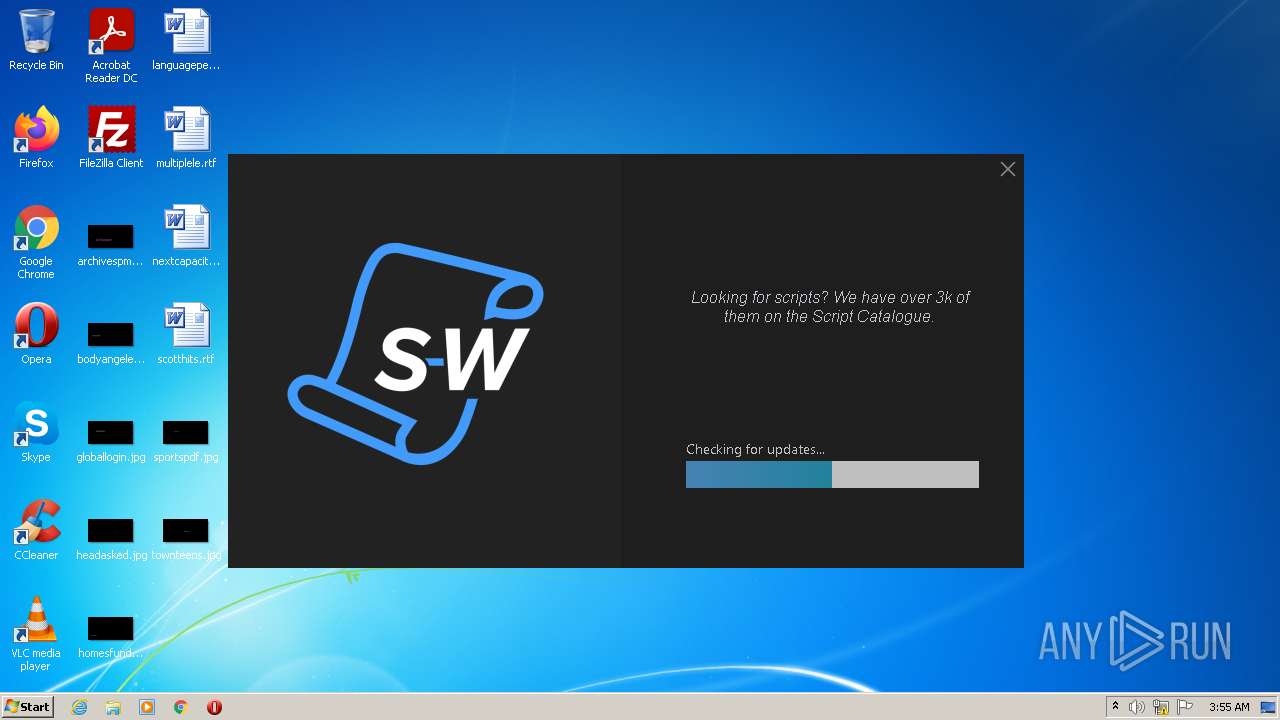Open the Windows Start menu

pyautogui.click(x=28, y=707)
